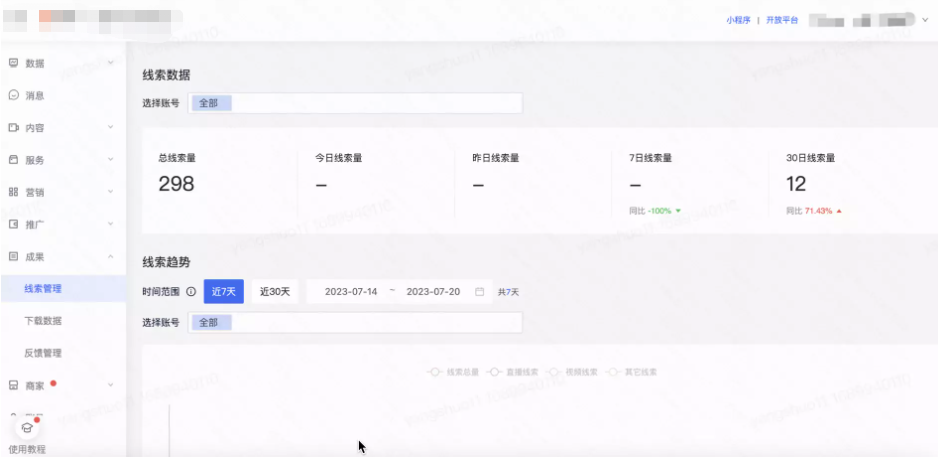The width and height of the screenshot is (938, 459).
Task: Expand the 营销 menu chevron
Action: point(111,192)
